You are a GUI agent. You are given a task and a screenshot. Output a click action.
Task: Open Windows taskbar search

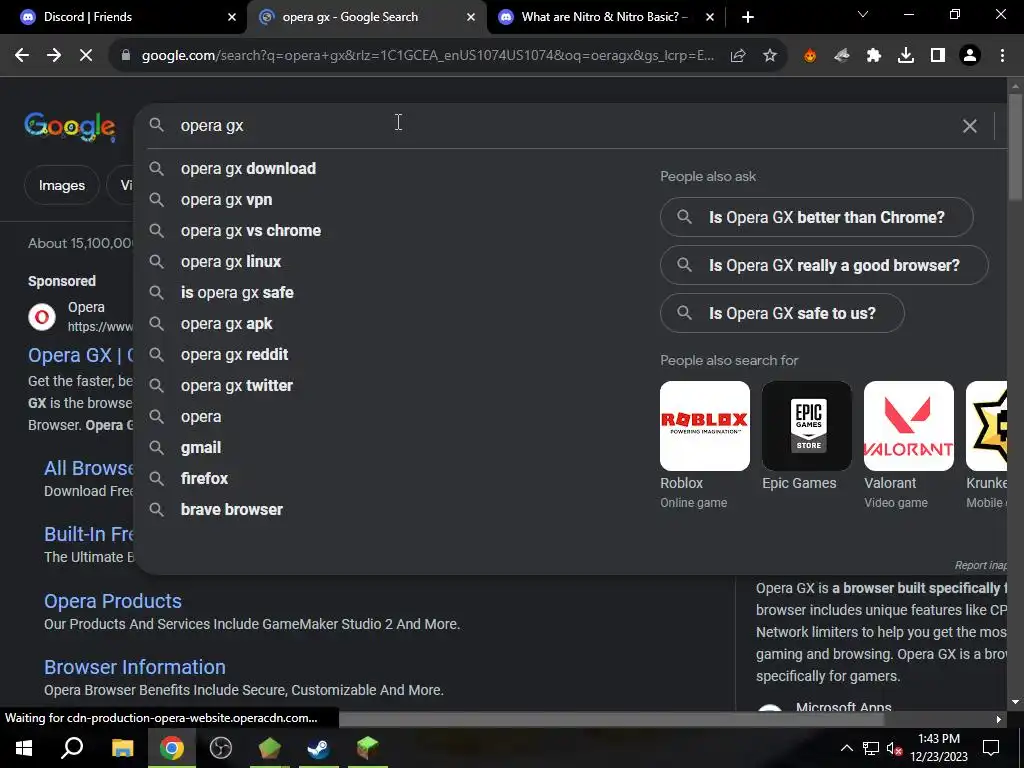coord(72,748)
